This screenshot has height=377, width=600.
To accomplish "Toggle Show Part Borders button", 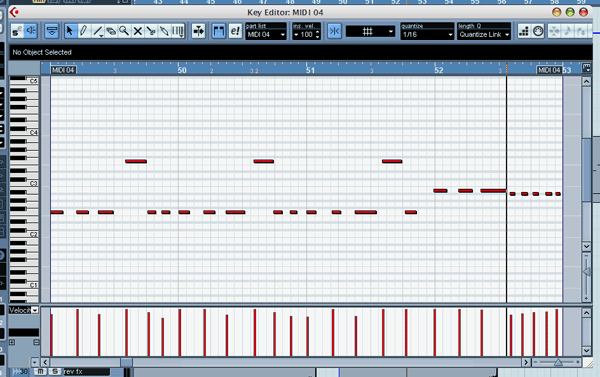I will (219, 31).
